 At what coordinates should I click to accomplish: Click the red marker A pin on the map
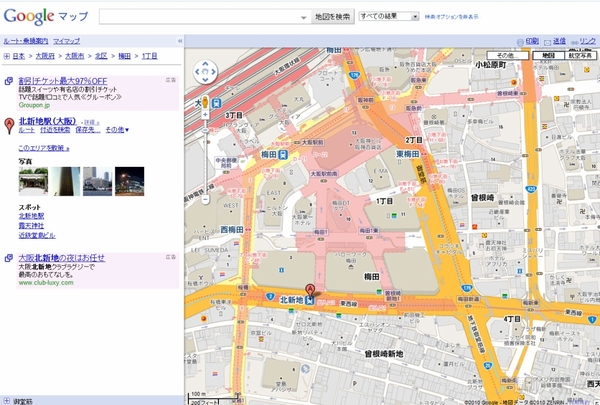(310, 290)
